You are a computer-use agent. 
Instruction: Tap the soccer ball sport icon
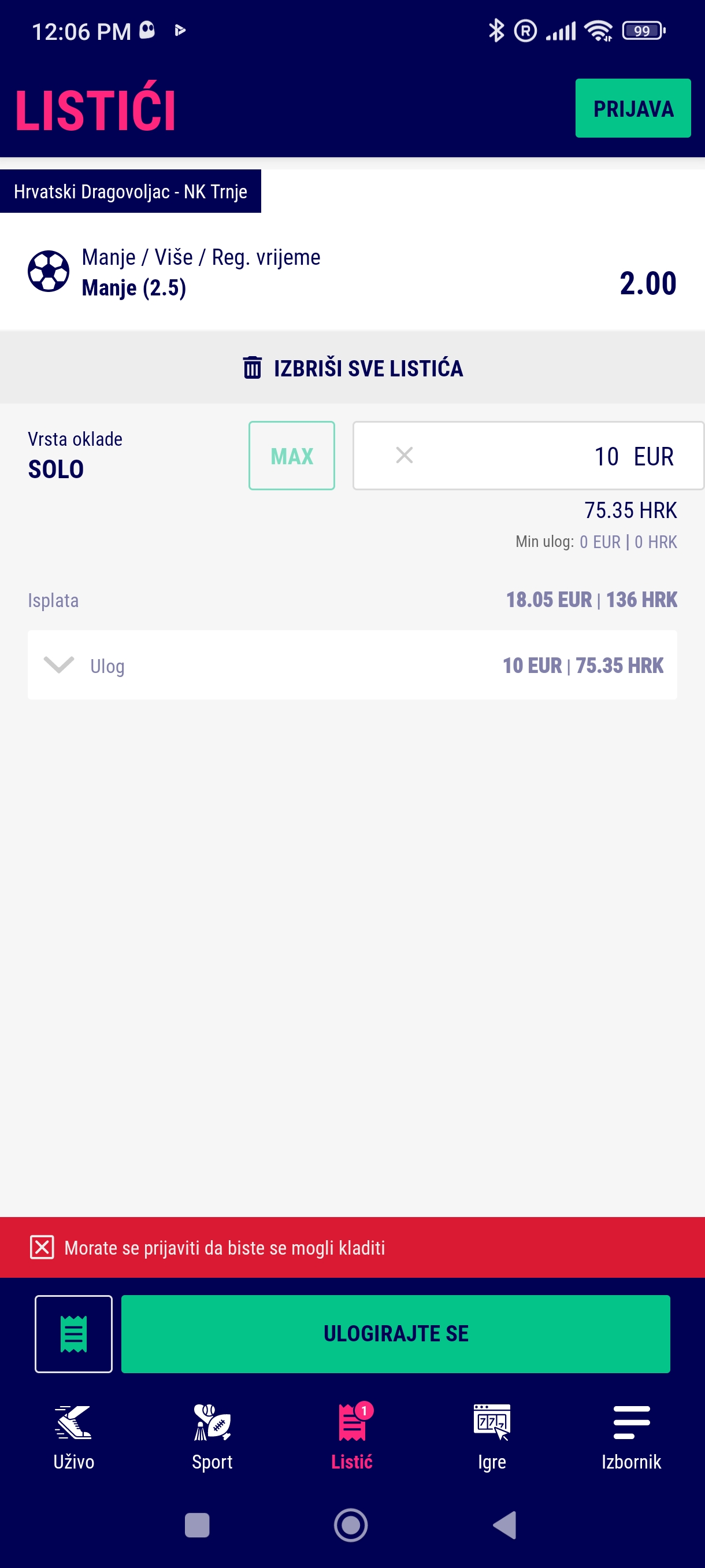48,272
